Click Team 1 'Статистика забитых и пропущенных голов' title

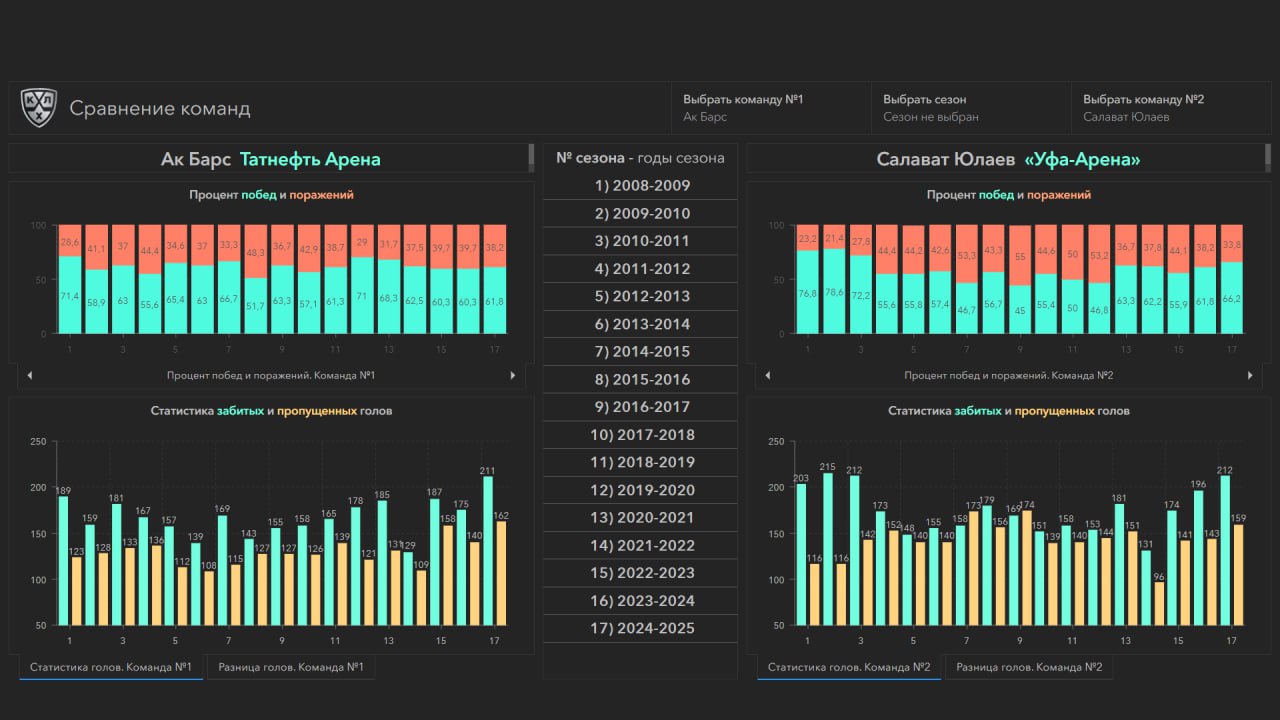point(271,411)
